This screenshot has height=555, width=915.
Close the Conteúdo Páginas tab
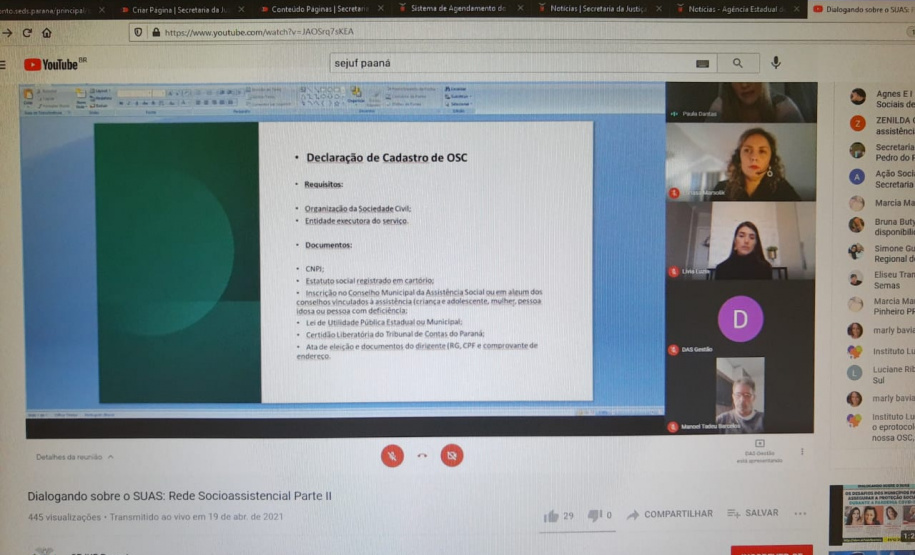380,9
